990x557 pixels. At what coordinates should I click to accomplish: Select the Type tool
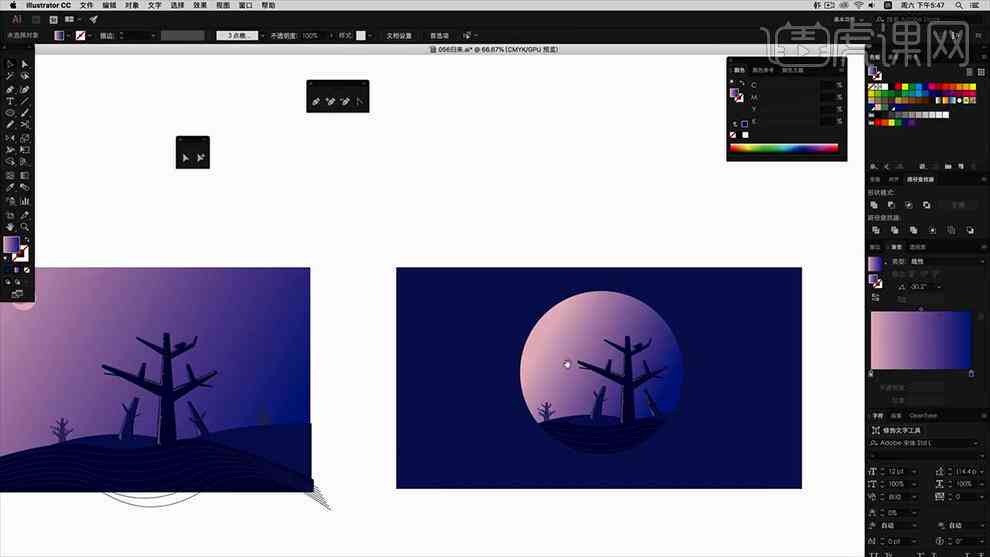point(10,101)
